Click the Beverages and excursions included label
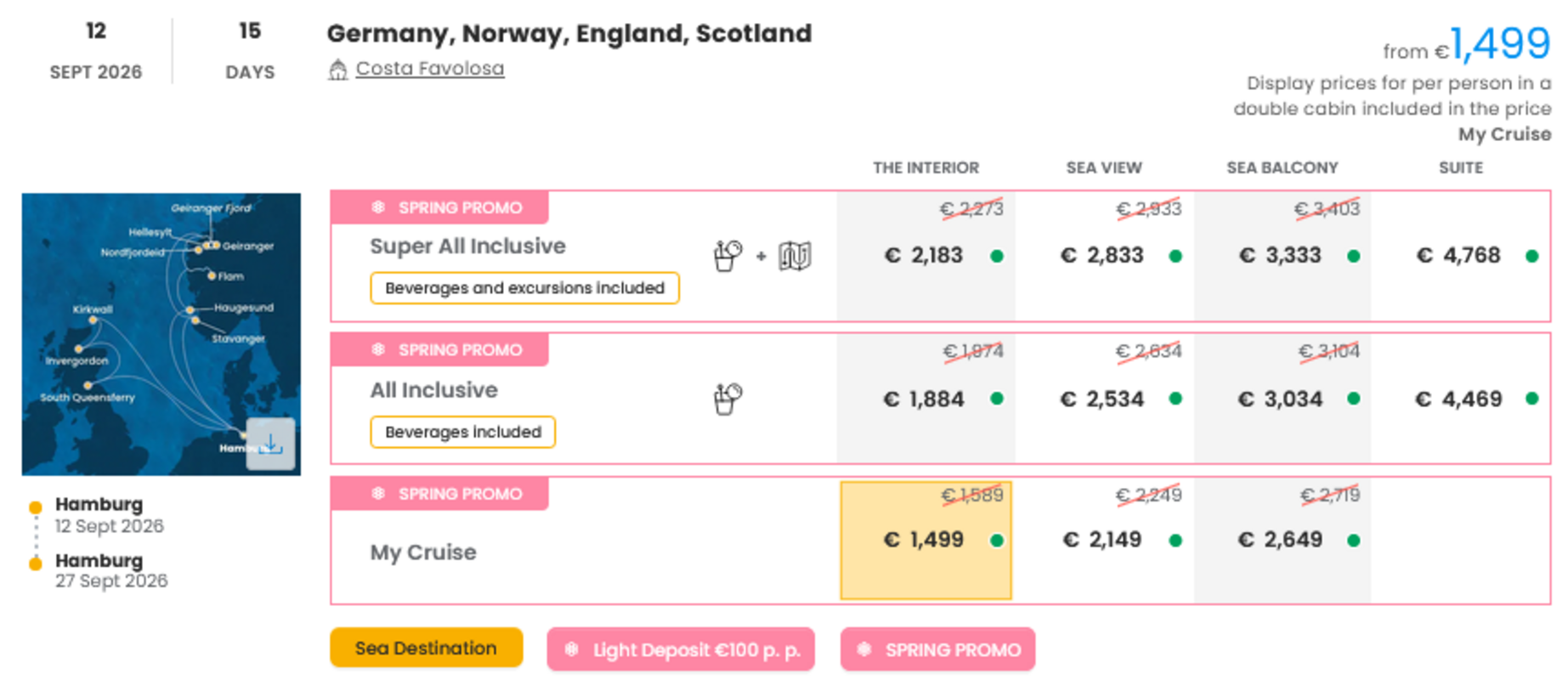Image resolution: width=1568 pixels, height=680 pixels. [x=524, y=288]
